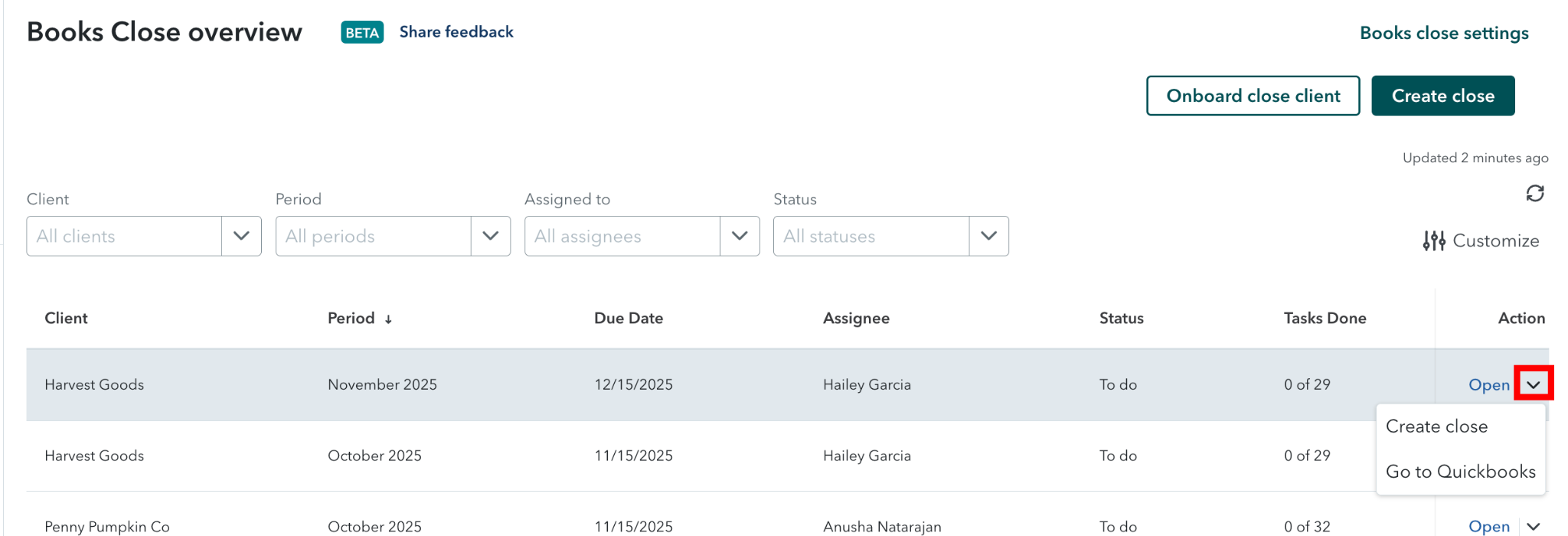1568x536 pixels.
Task: Type in the All clients input field
Action: click(x=124, y=236)
